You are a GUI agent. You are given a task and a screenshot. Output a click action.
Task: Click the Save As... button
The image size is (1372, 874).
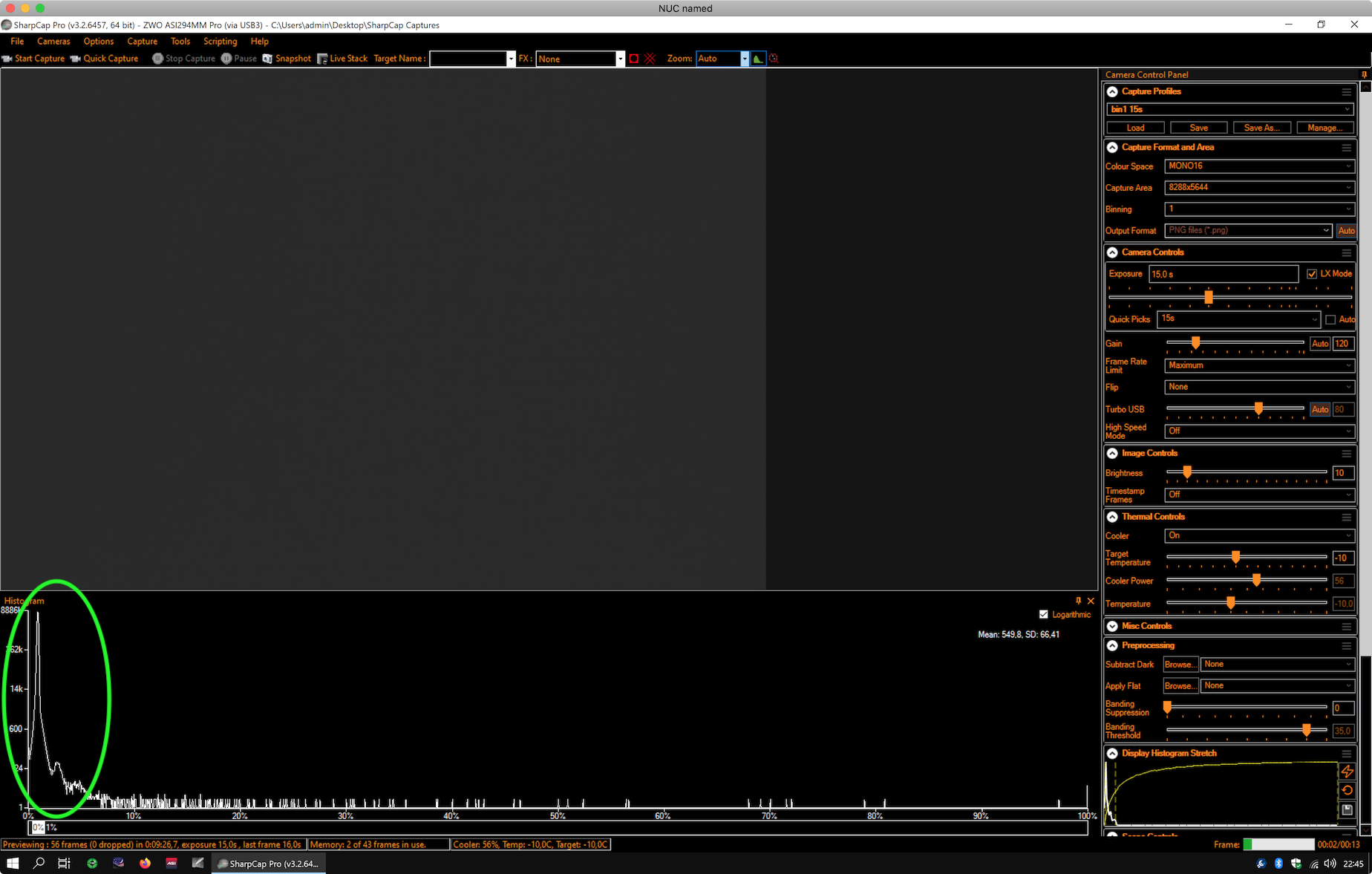(1262, 128)
